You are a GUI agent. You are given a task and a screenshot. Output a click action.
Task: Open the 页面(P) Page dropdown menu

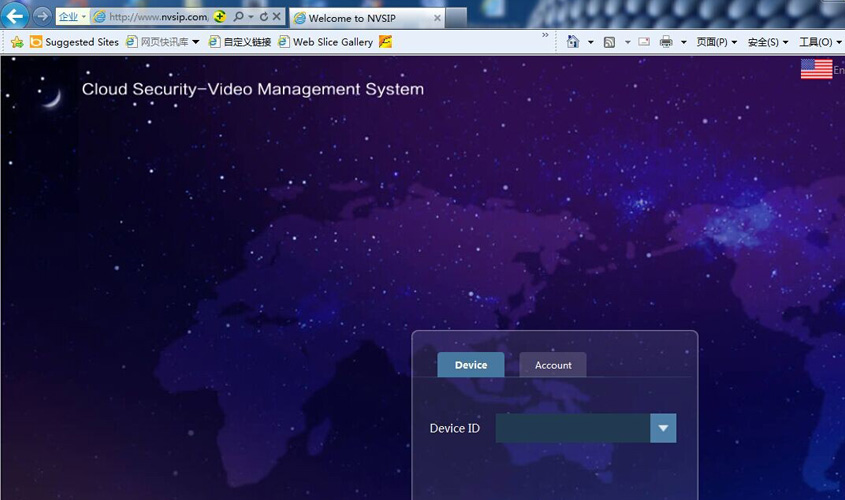717,42
